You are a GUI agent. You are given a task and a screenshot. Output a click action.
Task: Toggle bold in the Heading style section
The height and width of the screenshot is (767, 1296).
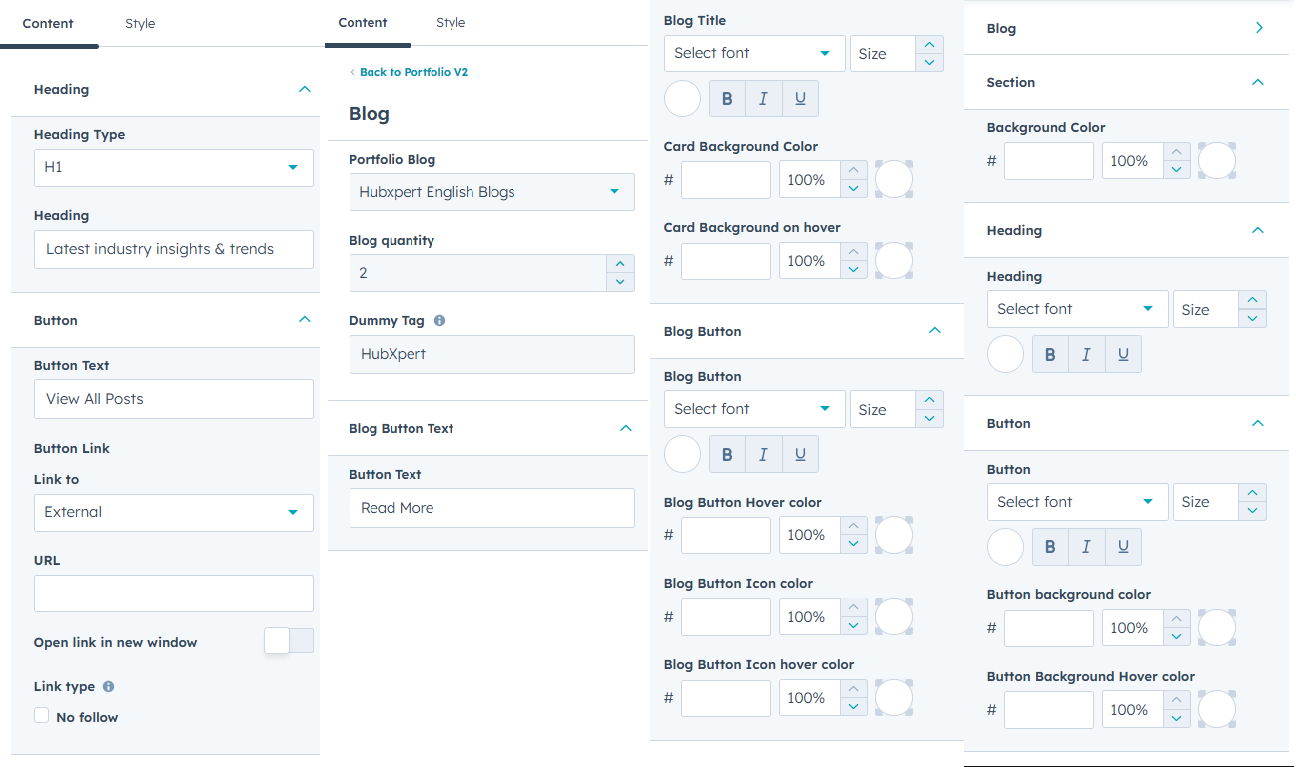pyautogui.click(x=1050, y=354)
